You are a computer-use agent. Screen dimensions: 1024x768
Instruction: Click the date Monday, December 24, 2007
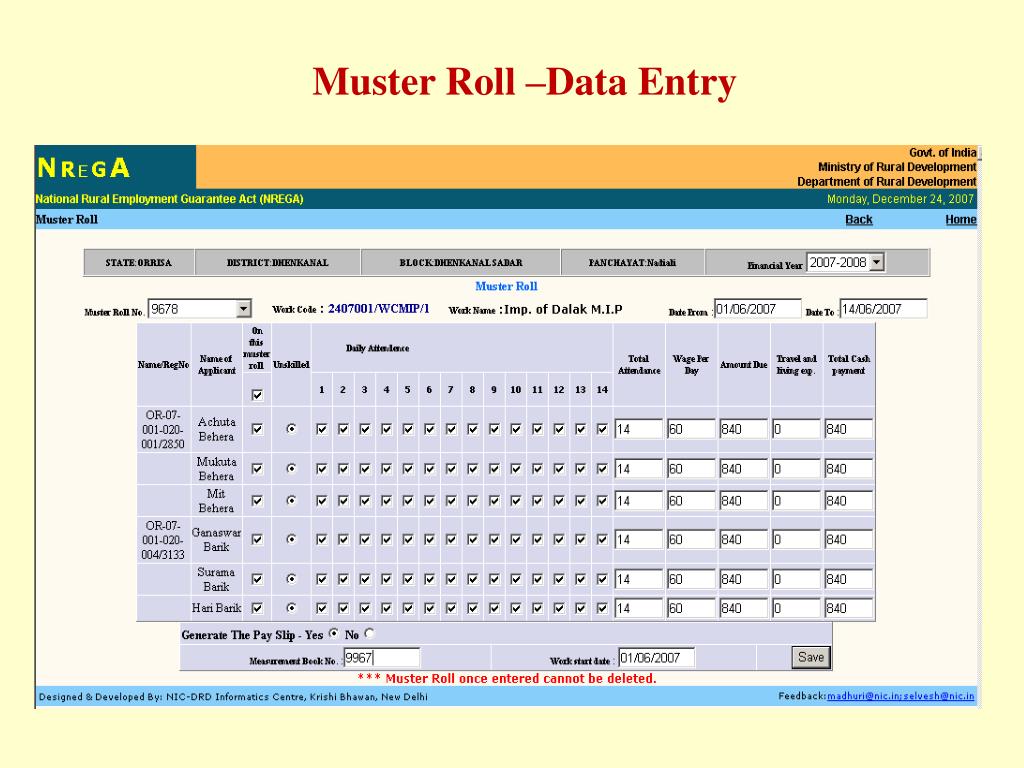click(x=901, y=199)
